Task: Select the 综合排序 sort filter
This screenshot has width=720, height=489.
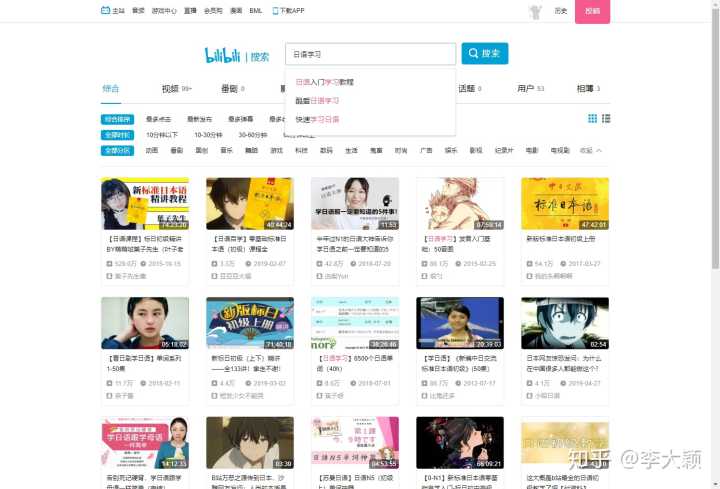Action: pyautogui.click(x=118, y=118)
